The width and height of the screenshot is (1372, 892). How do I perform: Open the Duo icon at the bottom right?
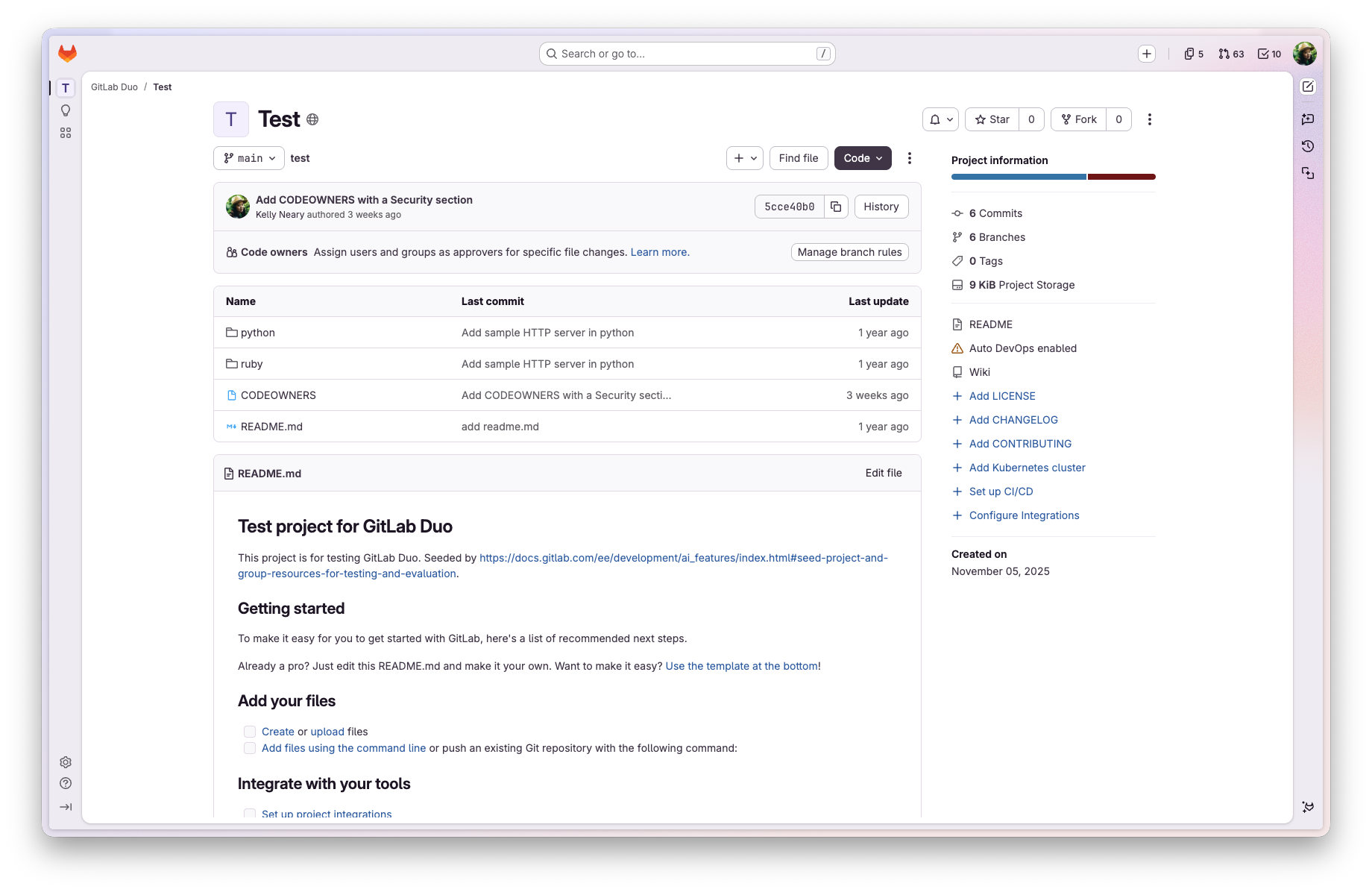tap(1308, 807)
